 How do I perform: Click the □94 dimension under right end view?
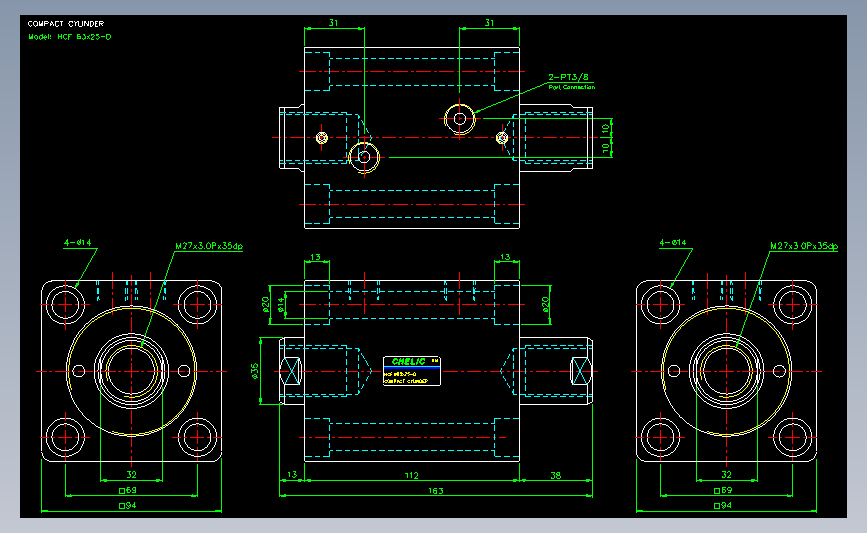723,505
